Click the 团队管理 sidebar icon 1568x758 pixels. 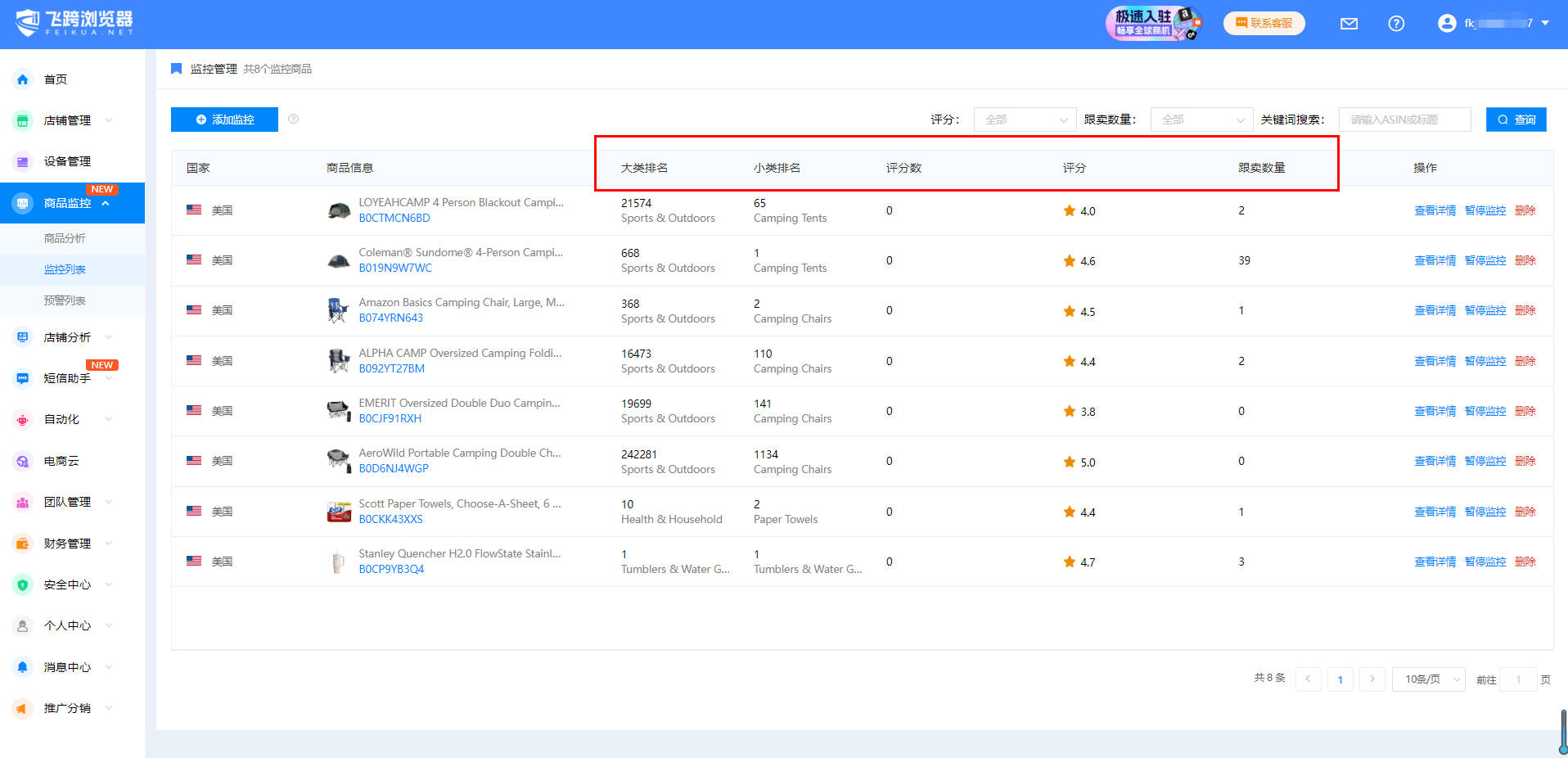23,502
